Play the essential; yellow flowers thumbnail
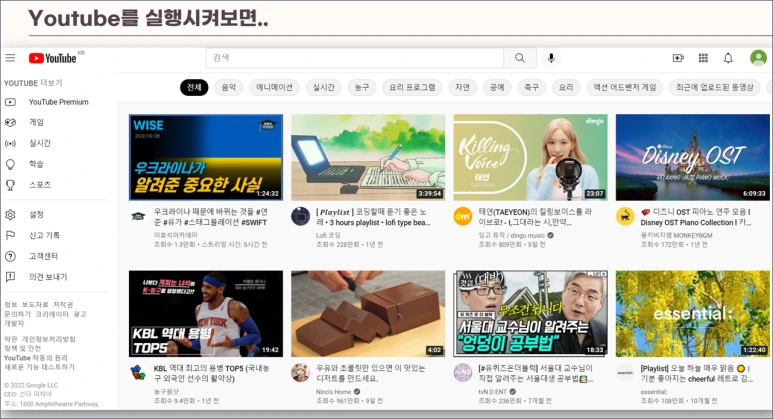Screen dimensions: 773x419 pyautogui.click(x=692, y=314)
